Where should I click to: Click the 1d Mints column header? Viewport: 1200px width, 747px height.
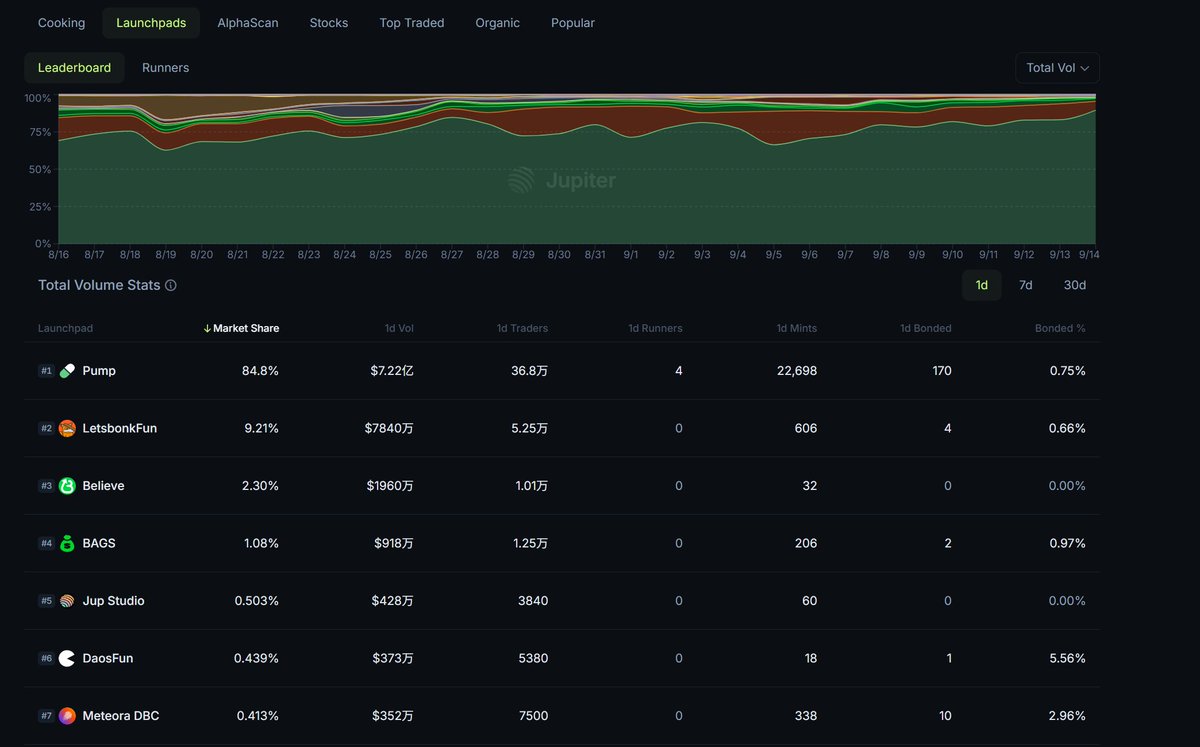796,328
